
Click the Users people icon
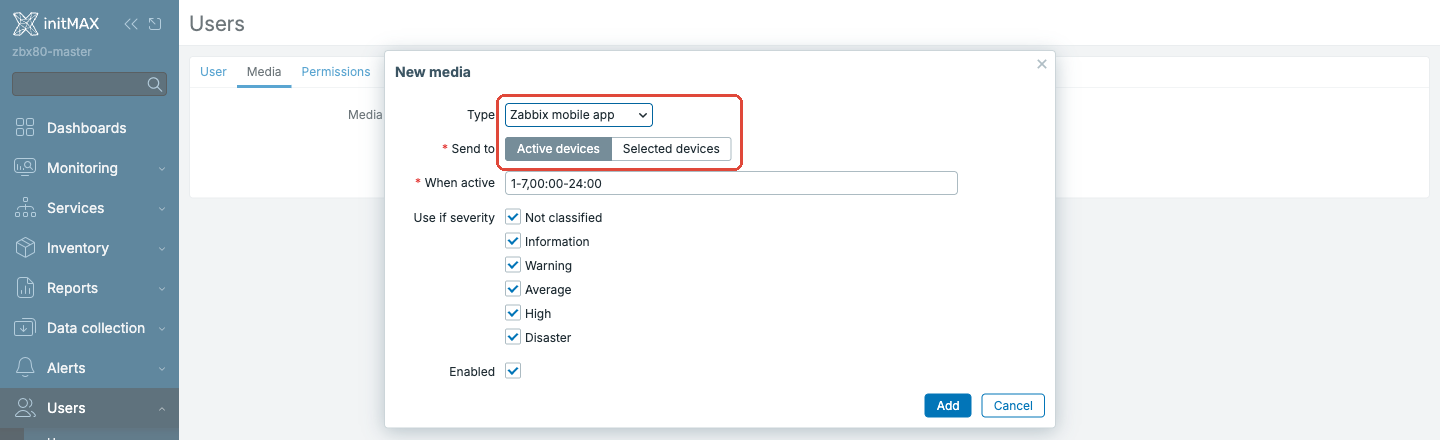click(25, 408)
